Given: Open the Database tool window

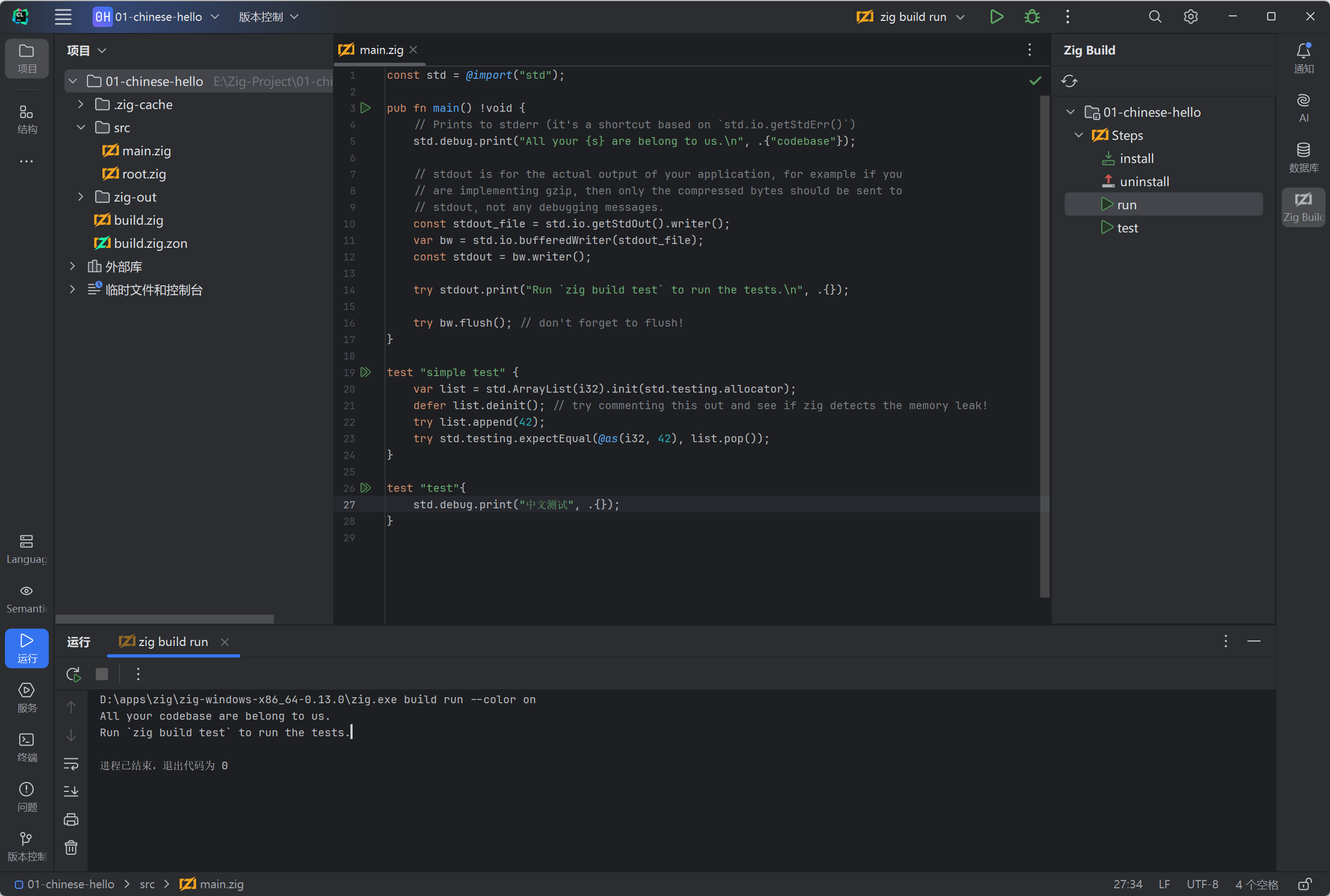Looking at the screenshot, I should pyautogui.click(x=1302, y=156).
